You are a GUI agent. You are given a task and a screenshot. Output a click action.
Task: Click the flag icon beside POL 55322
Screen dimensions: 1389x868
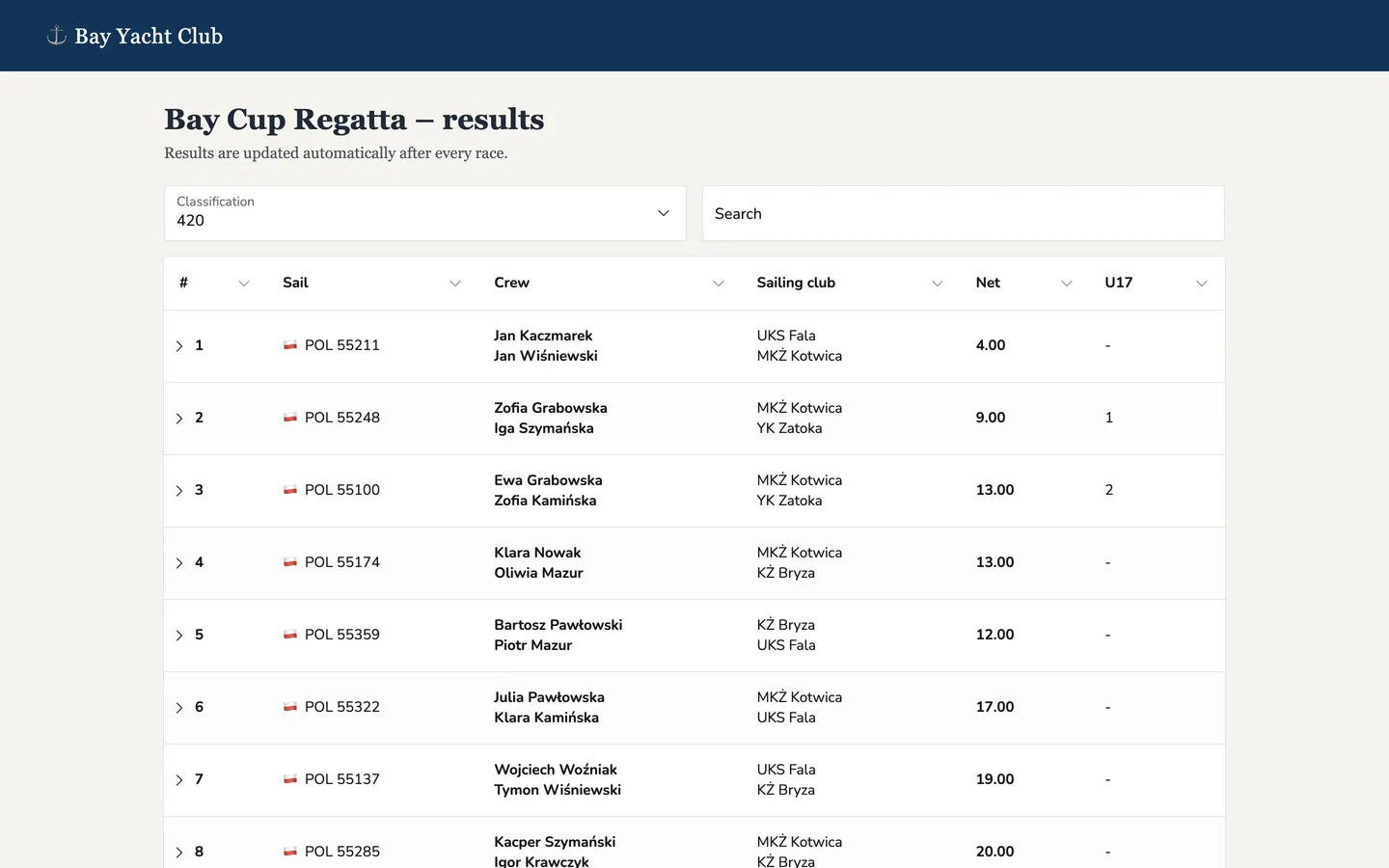point(290,707)
